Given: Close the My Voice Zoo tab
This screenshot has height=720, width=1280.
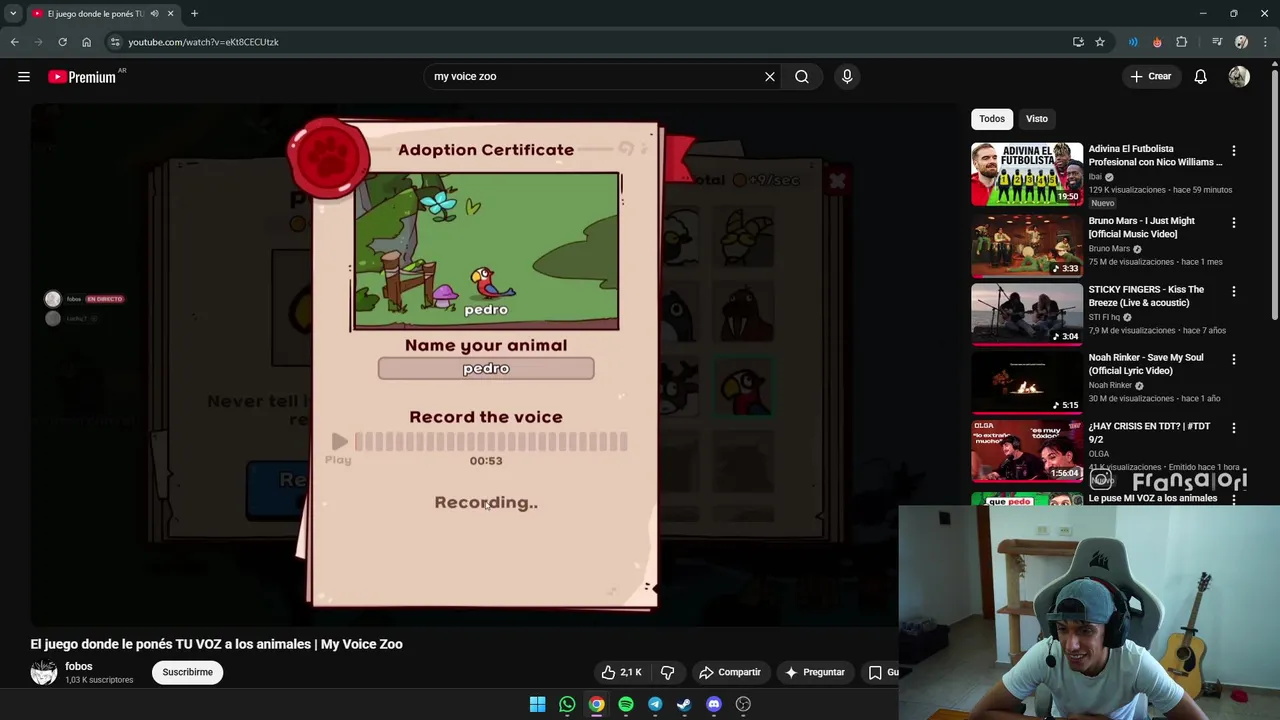Looking at the screenshot, I should (170, 14).
